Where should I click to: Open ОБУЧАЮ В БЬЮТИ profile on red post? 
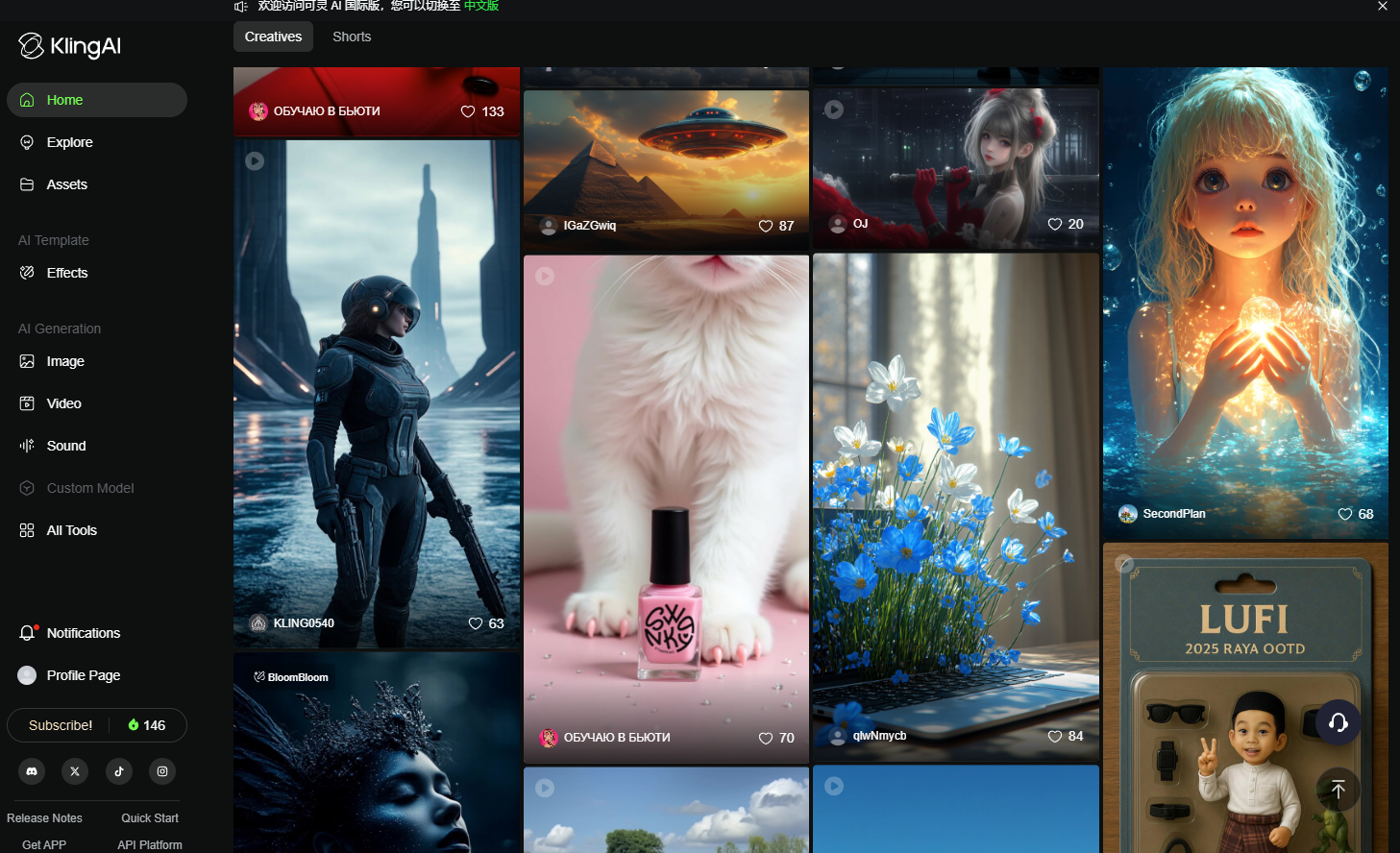pos(315,111)
